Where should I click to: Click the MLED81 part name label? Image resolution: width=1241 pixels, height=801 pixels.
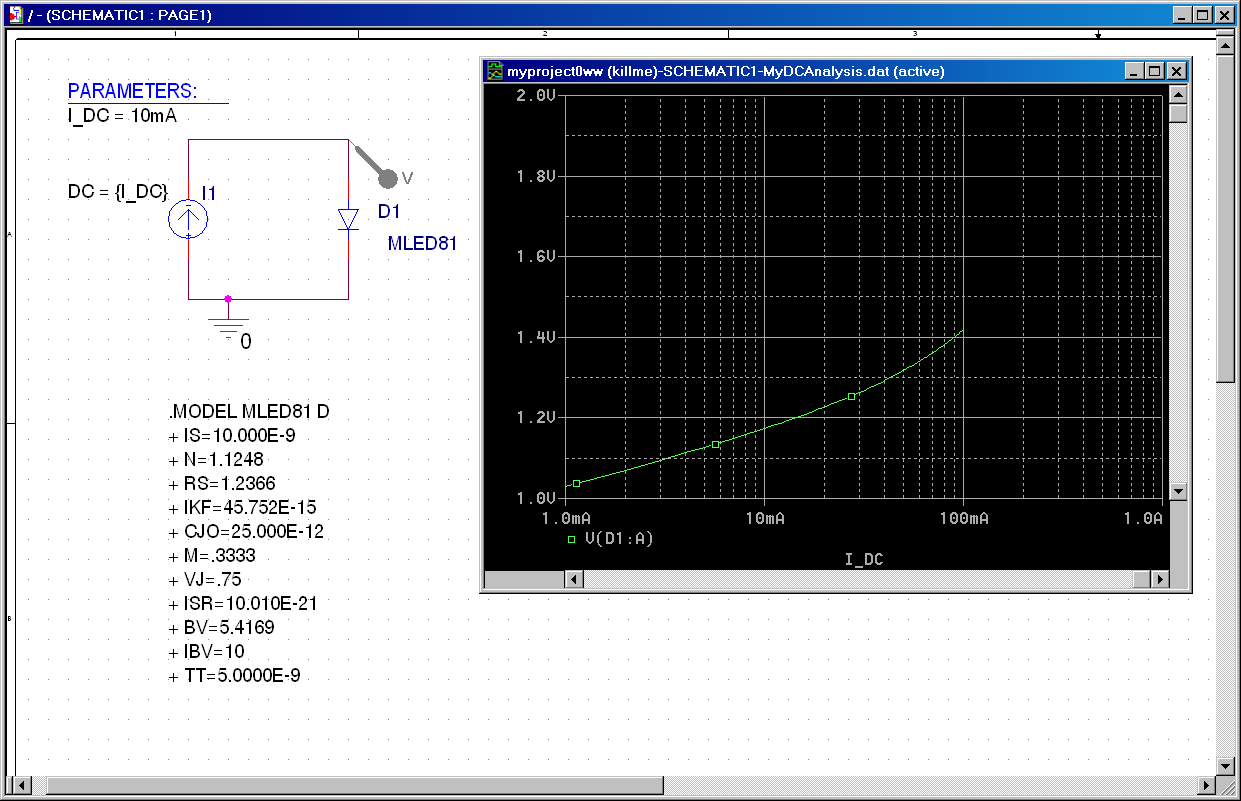tap(422, 244)
